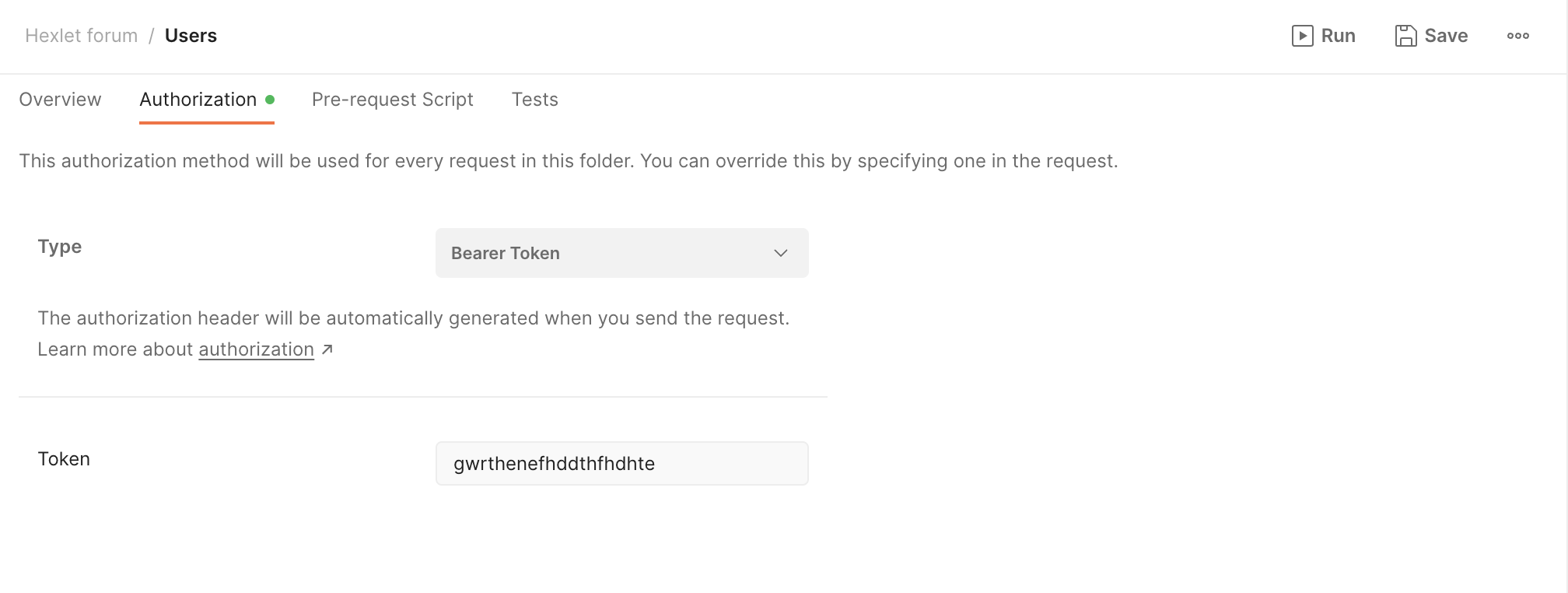Click the Type field label

(x=60, y=247)
